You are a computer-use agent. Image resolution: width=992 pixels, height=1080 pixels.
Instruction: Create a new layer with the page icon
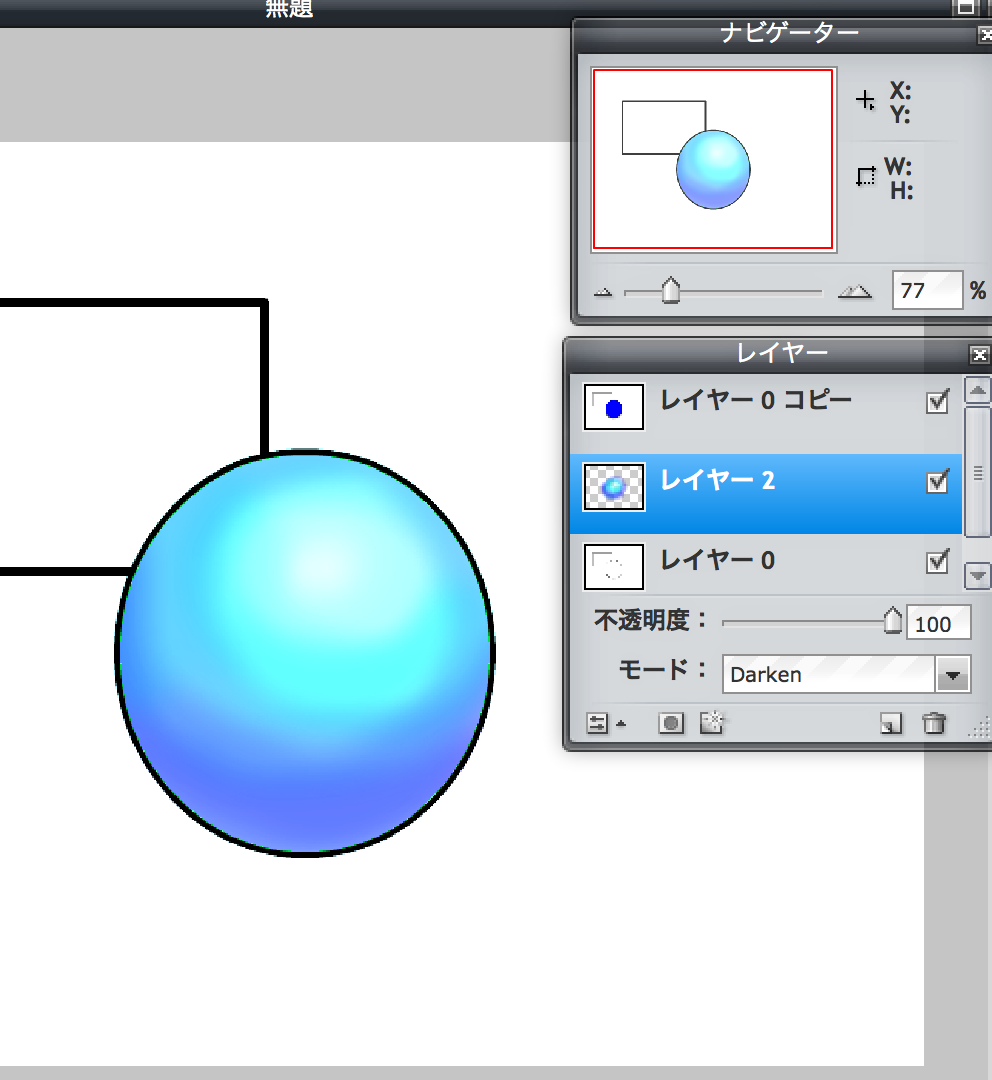[x=891, y=724]
